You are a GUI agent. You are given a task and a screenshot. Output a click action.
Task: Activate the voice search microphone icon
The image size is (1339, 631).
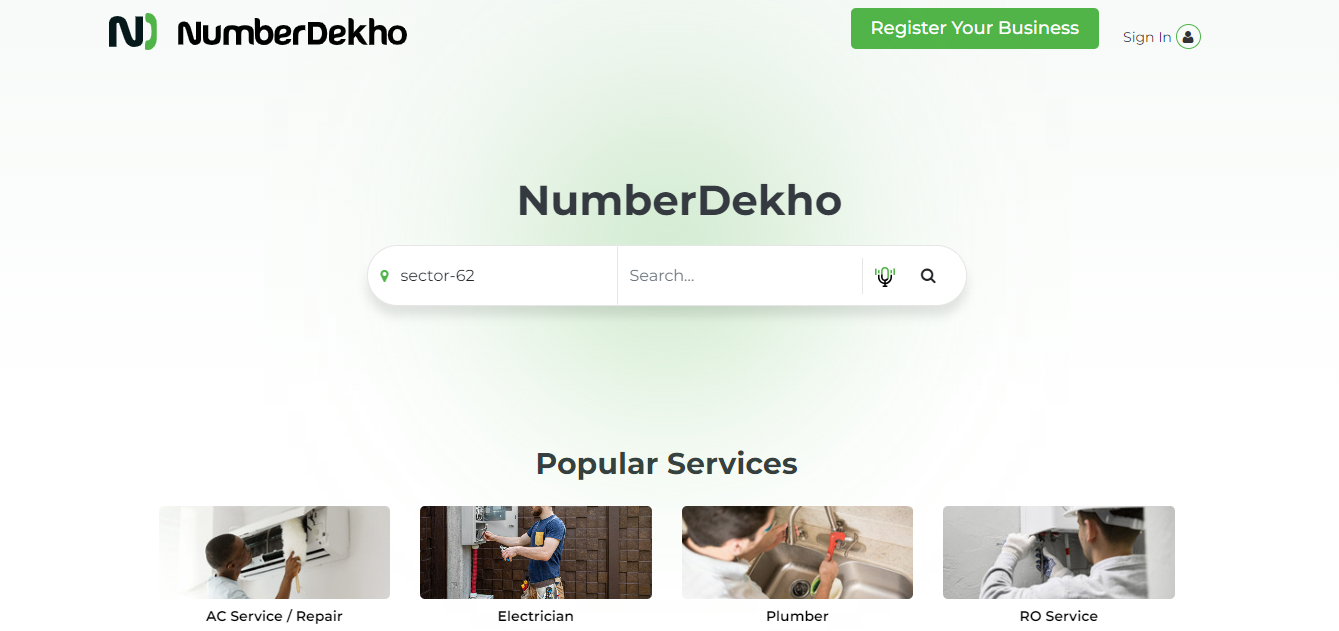(885, 276)
